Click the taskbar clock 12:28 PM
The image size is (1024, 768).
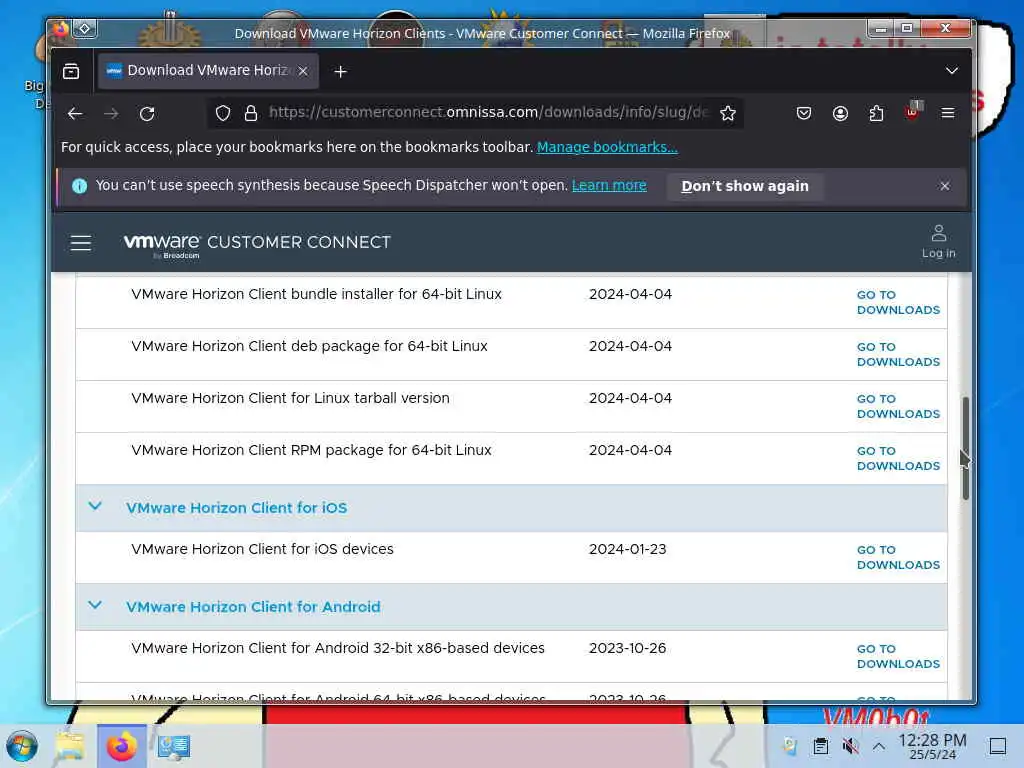[x=932, y=746]
